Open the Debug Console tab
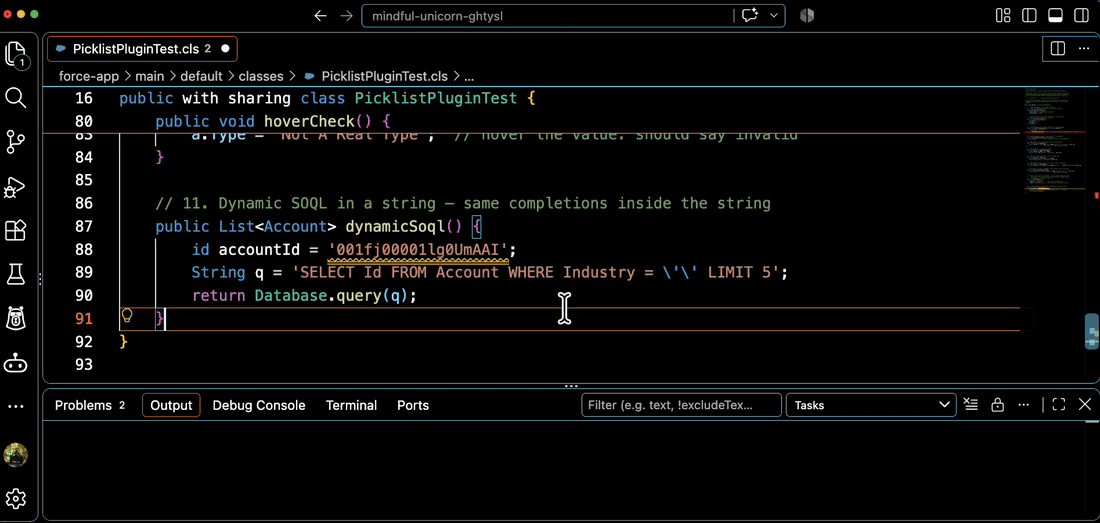 point(259,405)
